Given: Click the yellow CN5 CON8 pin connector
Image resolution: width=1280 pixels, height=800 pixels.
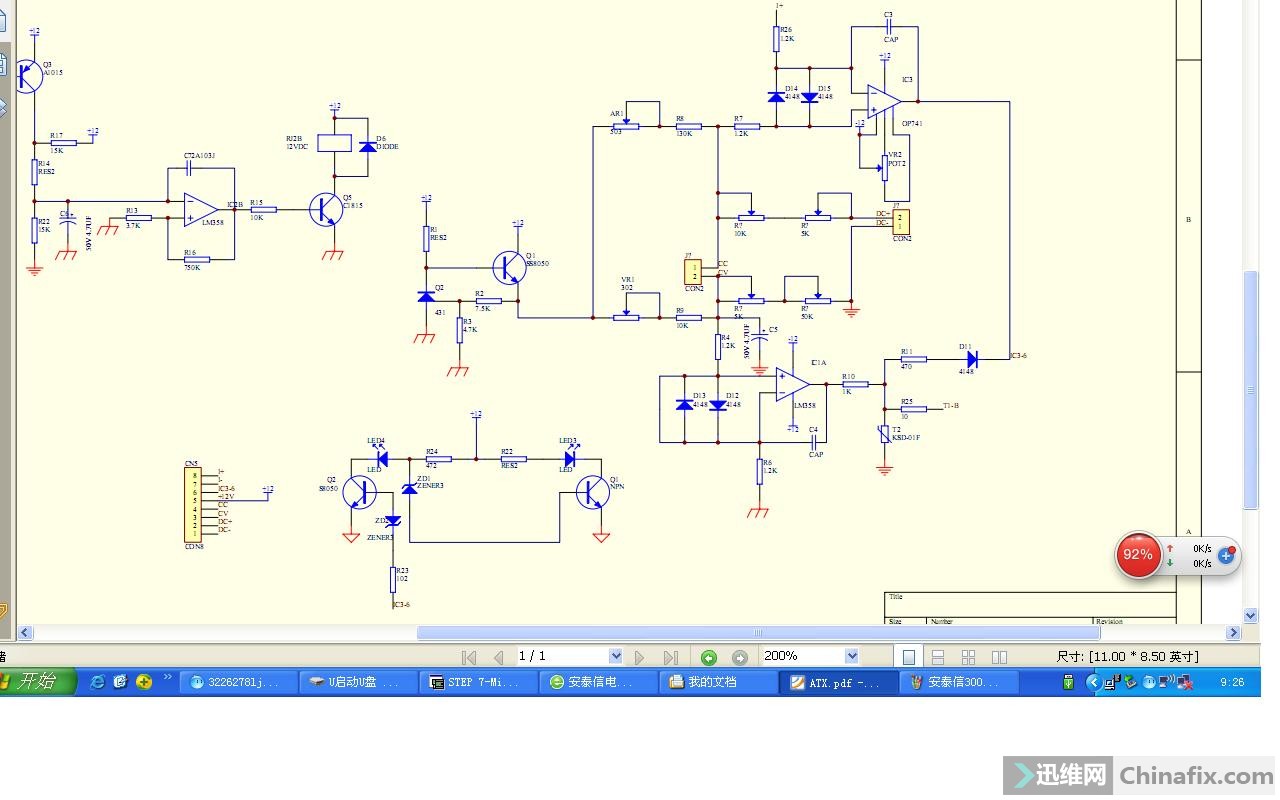Looking at the screenshot, I should [194, 503].
